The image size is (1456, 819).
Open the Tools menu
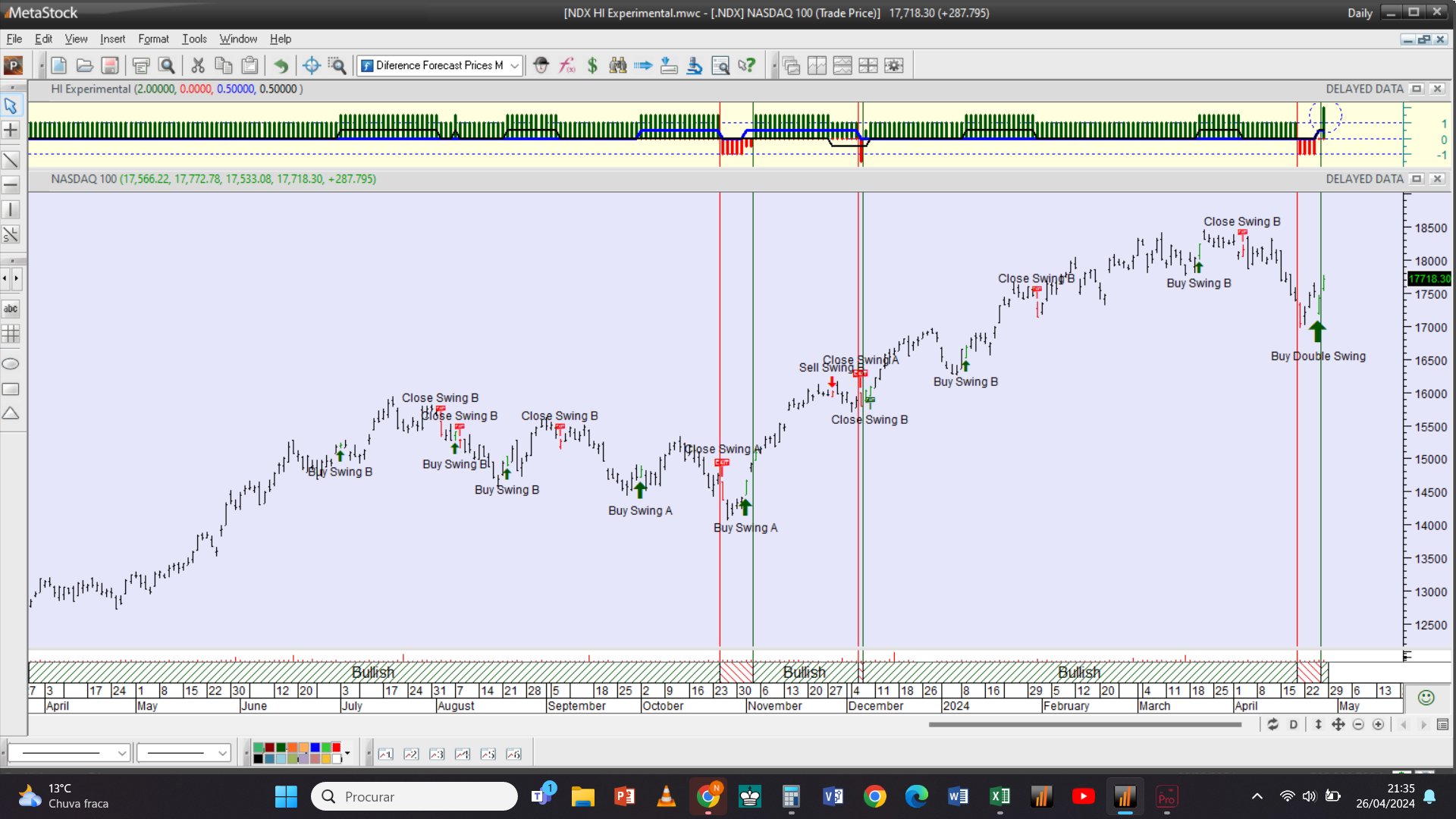tap(194, 39)
